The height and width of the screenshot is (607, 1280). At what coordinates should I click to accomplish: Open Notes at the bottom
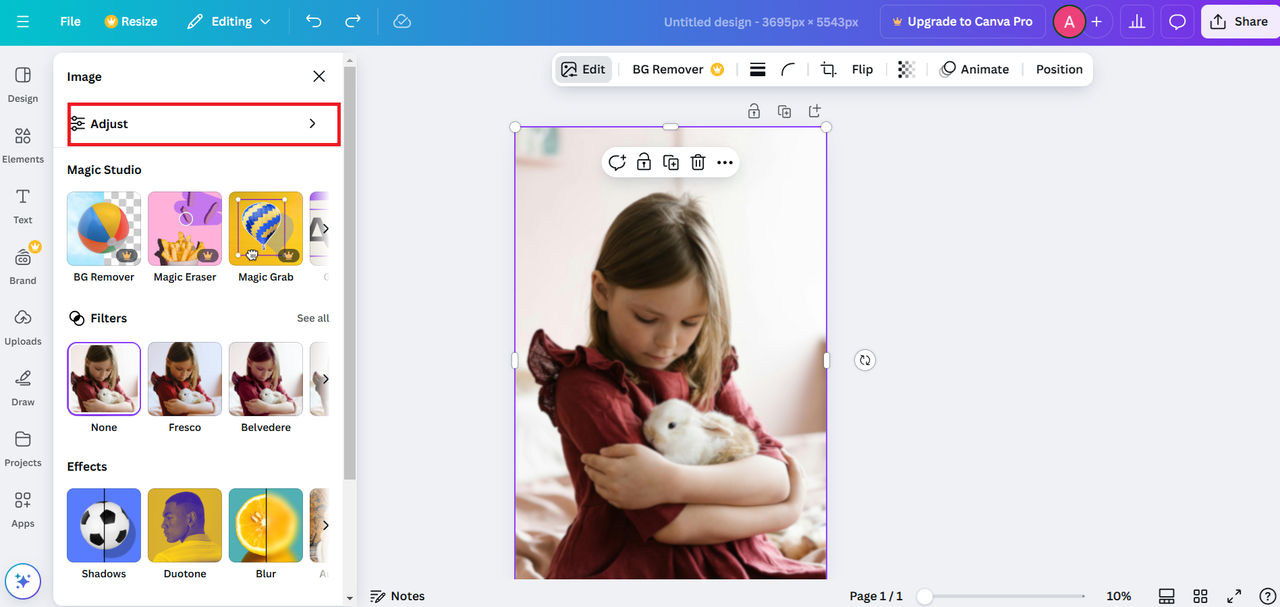point(397,596)
